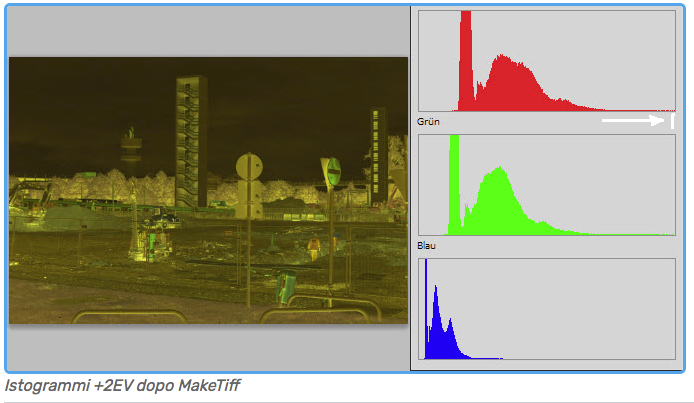Click the tall blue spike in blue histogram
694x403 pixels.
click(426, 310)
